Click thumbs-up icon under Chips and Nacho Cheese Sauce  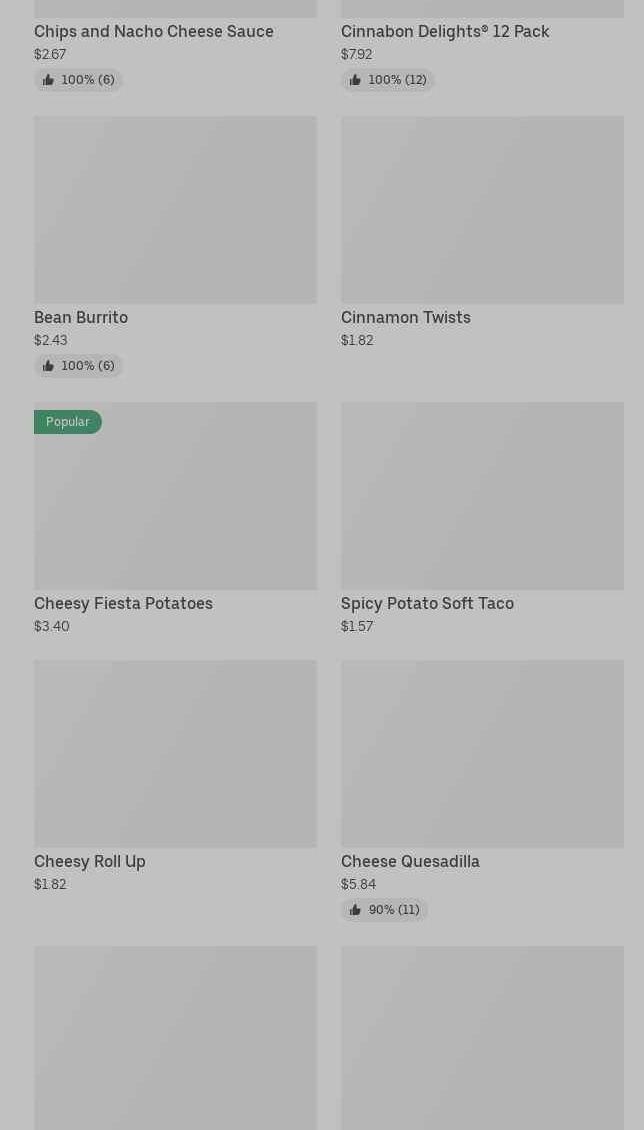coord(48,80)
